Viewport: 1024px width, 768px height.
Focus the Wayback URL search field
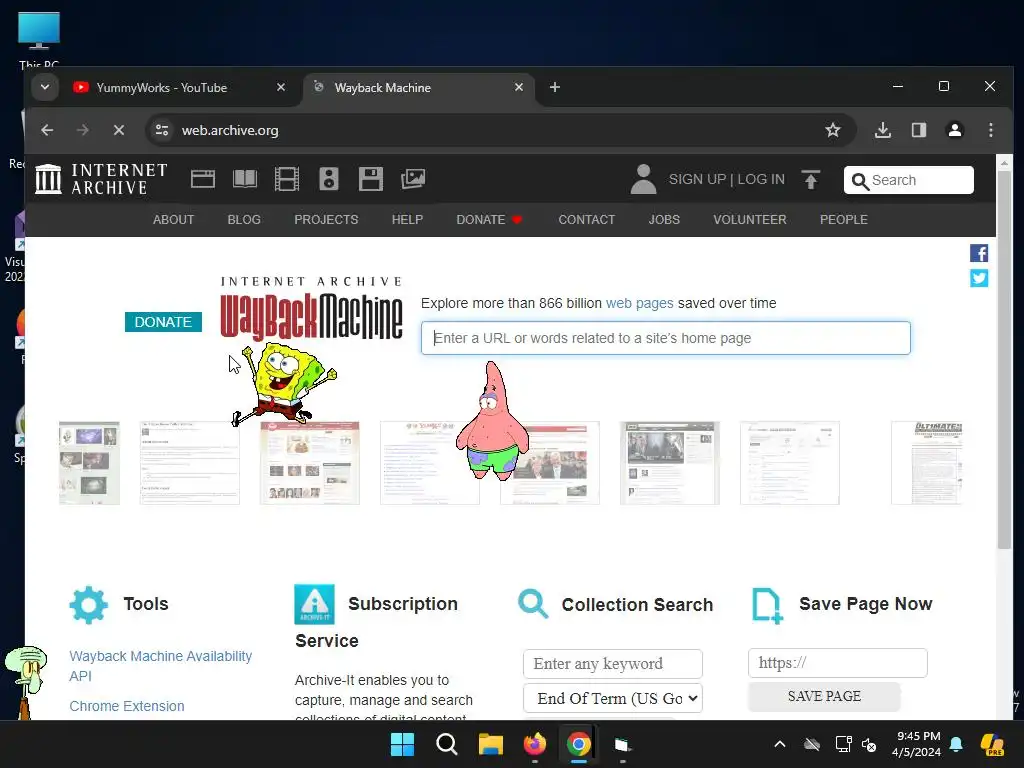(665, 338)
